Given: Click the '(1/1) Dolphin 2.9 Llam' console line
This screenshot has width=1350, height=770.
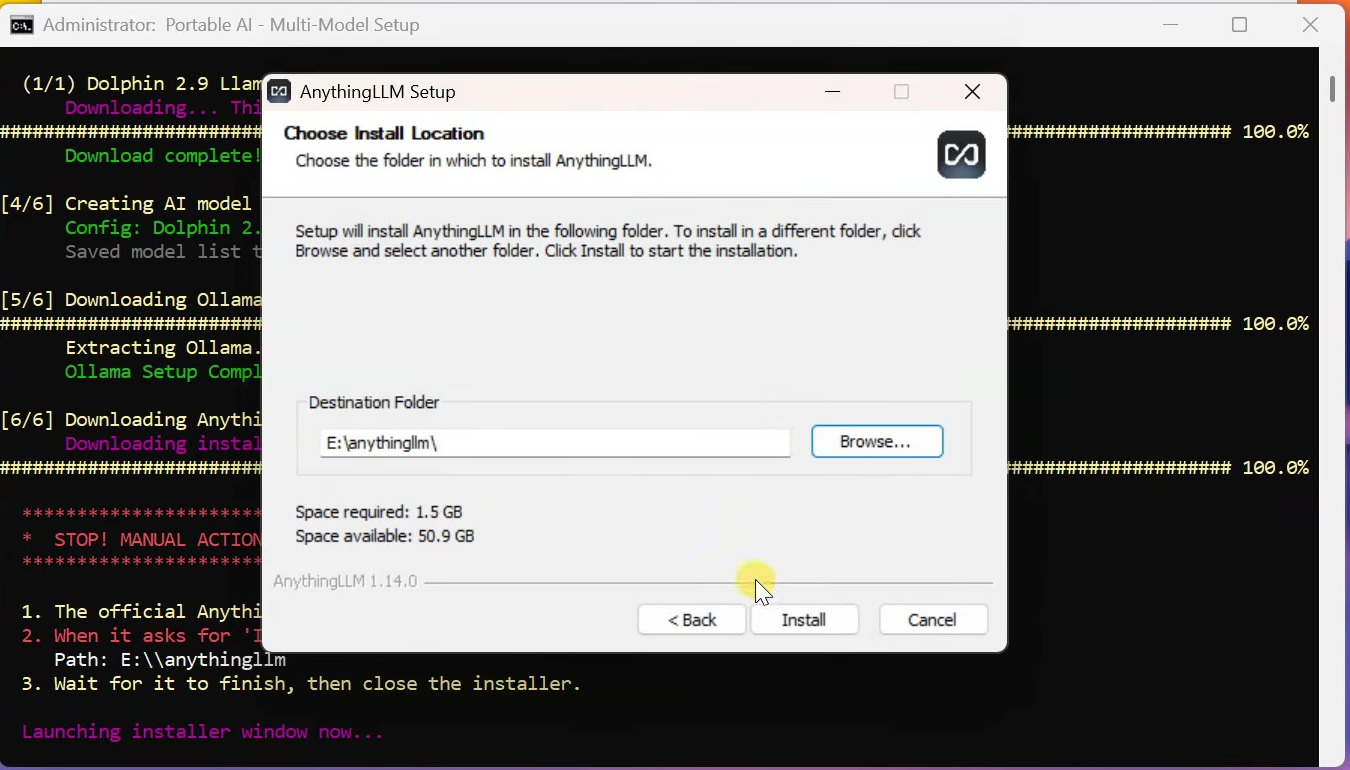Looking at the screenshot, I should pos(141,84).
